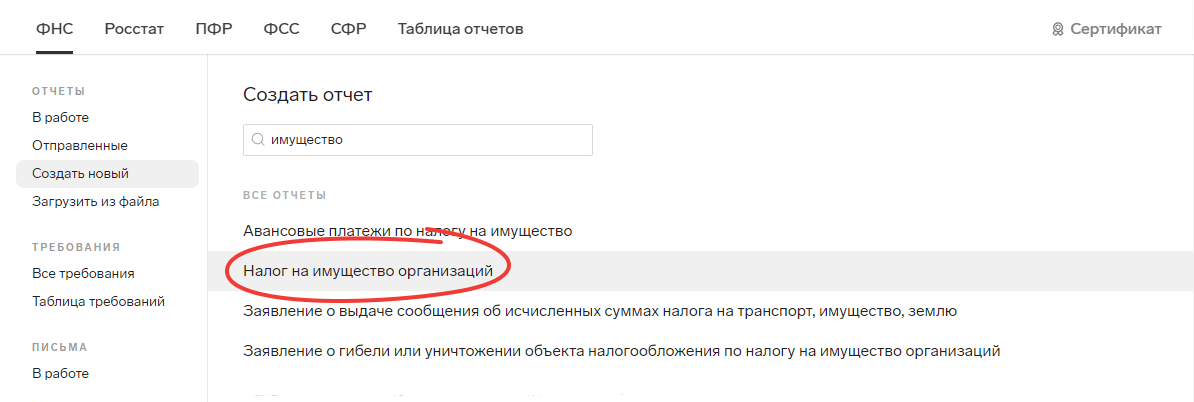1194x402 pixels.
Task: Open letters В работе under Письма
Action: (x=60, y=374)
